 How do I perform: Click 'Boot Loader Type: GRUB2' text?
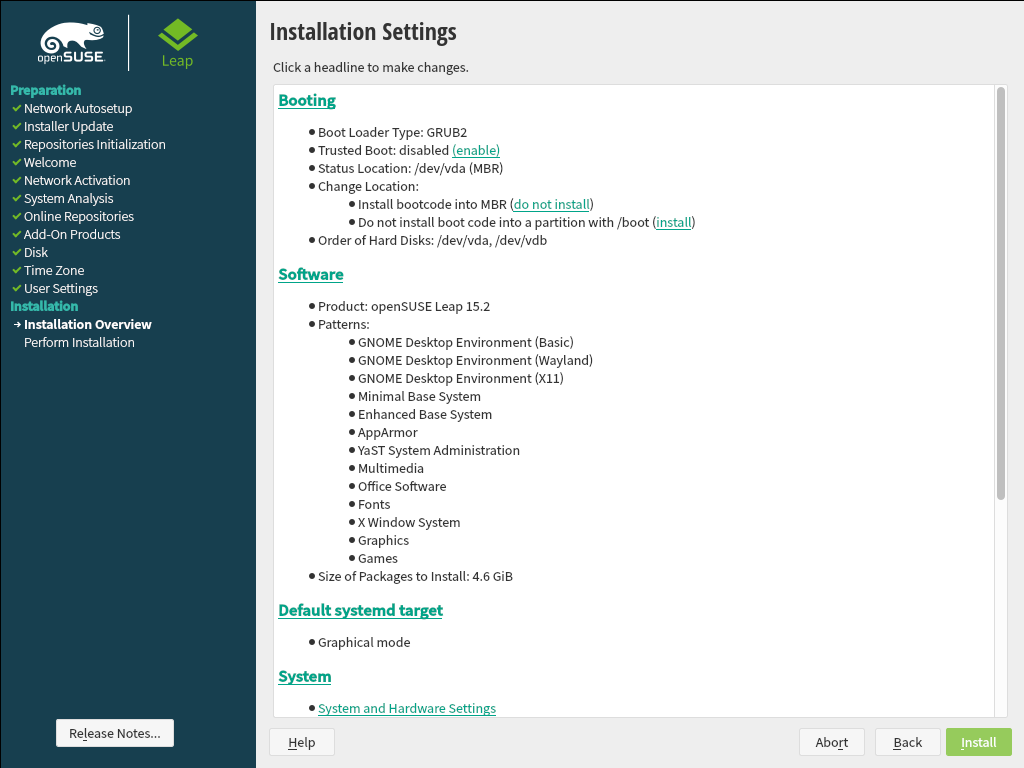(x=392, y=133)
